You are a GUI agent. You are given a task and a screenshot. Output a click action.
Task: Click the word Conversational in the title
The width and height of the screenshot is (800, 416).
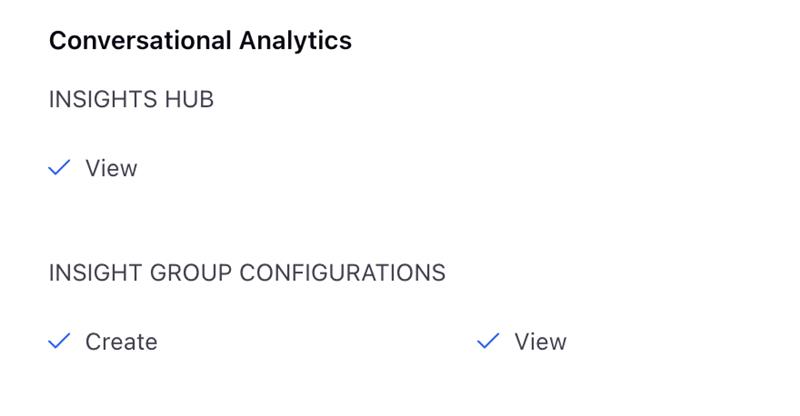pos(140,40)
